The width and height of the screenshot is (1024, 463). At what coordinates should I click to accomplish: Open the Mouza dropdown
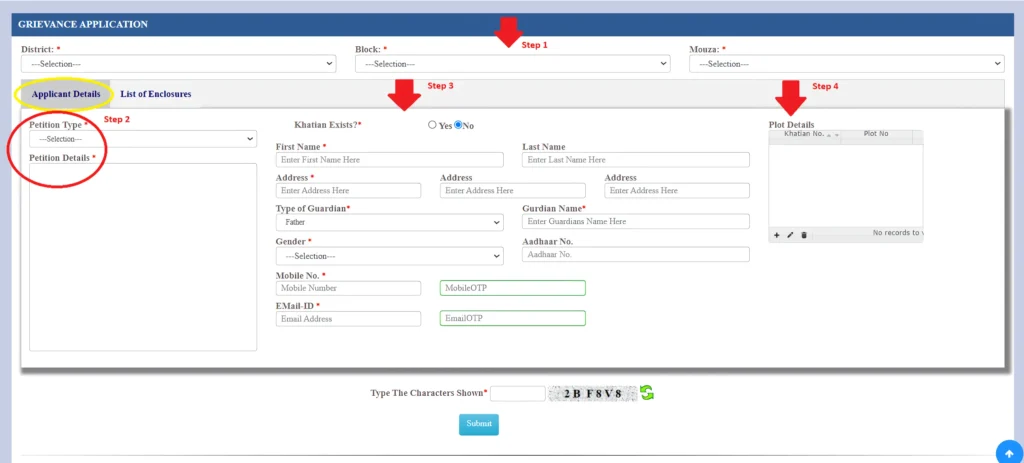tap(846, 64)
